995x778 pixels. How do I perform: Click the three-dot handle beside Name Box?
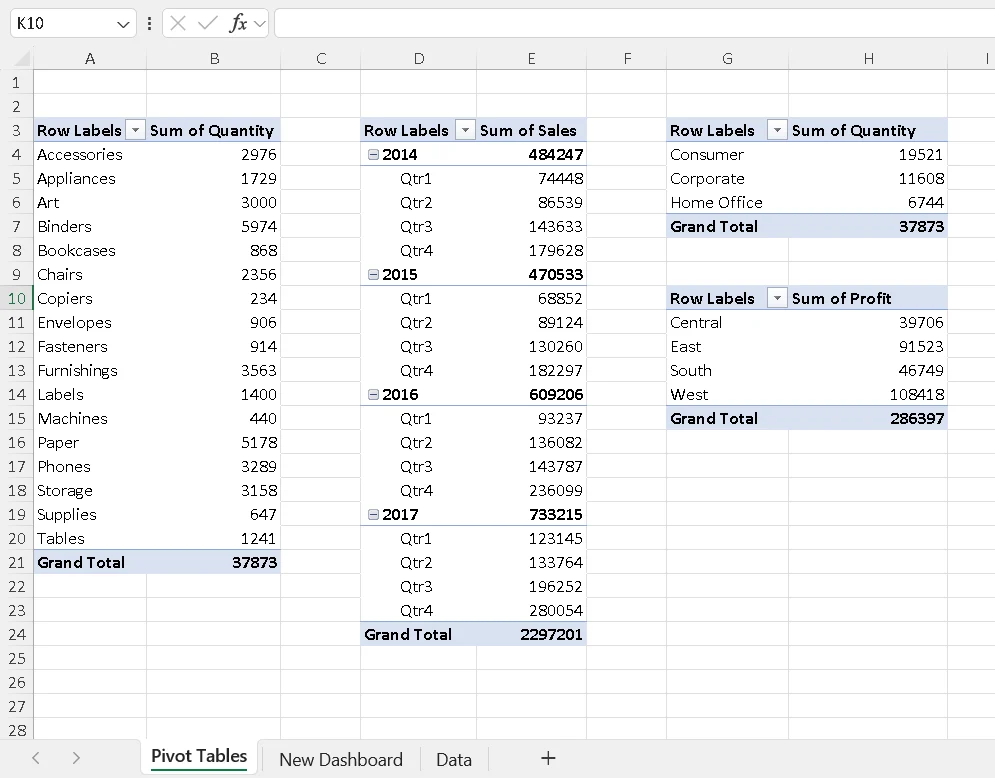(x=150, y=23)
